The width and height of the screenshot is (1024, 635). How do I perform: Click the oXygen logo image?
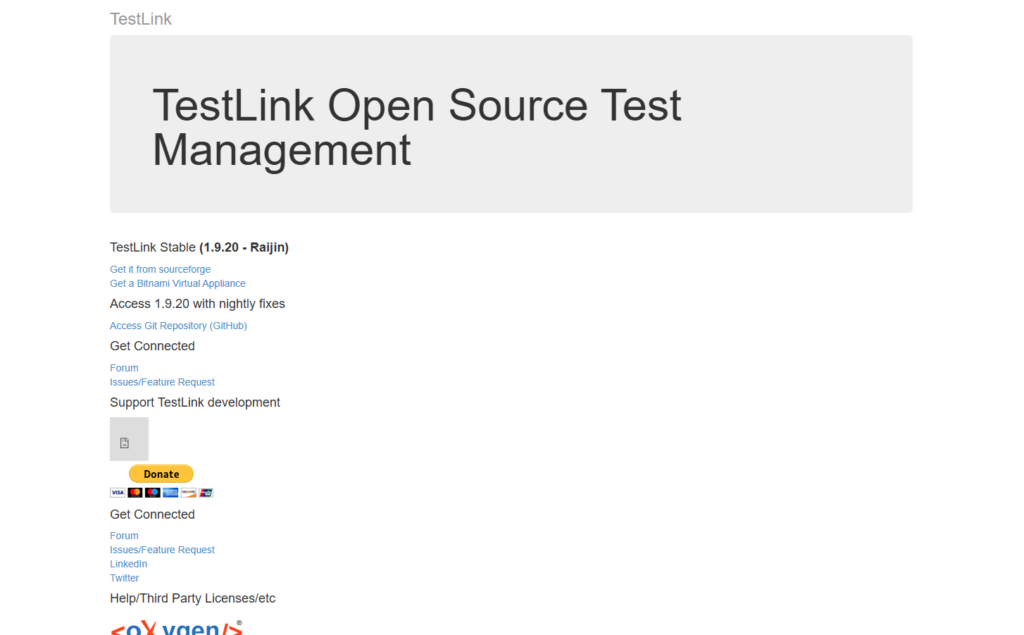176,627
